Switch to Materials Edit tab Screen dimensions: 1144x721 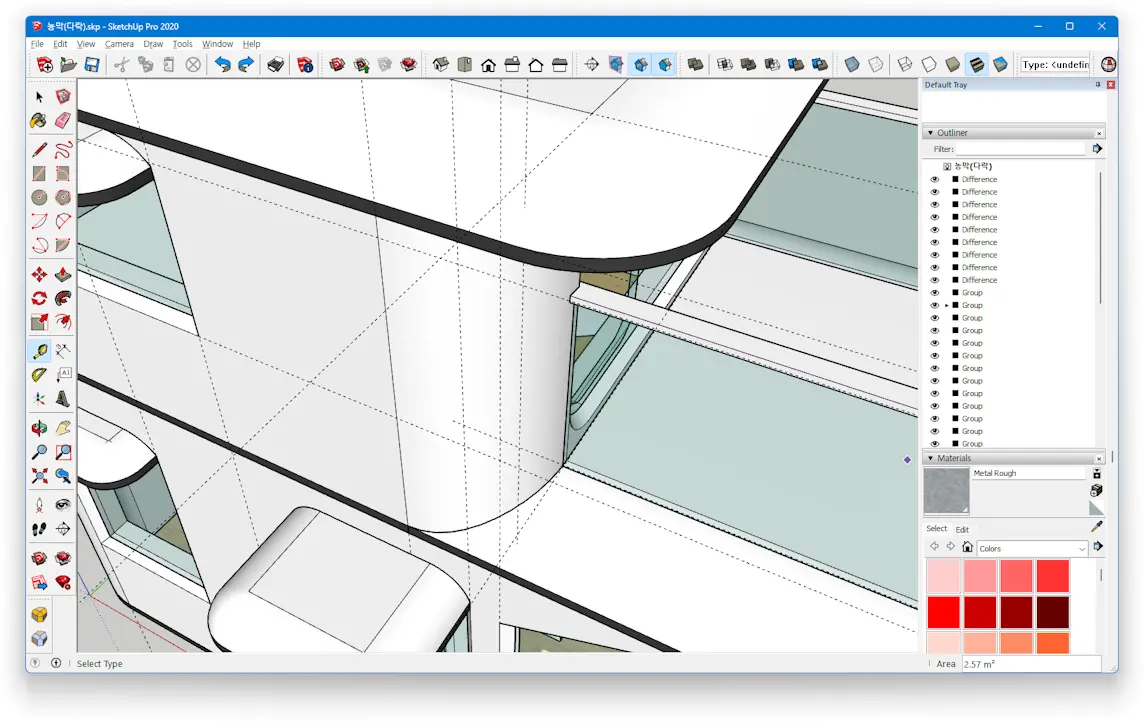[962, 530]
